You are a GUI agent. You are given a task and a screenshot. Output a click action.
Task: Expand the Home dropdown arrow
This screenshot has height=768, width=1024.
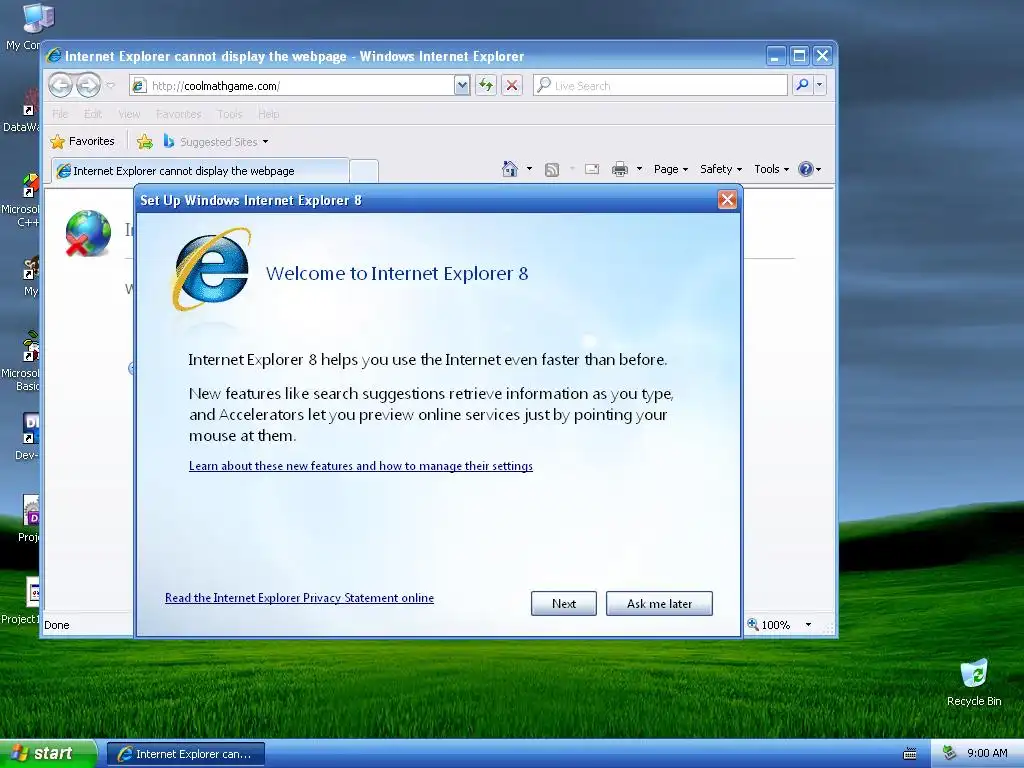click(x=529, y=169)
